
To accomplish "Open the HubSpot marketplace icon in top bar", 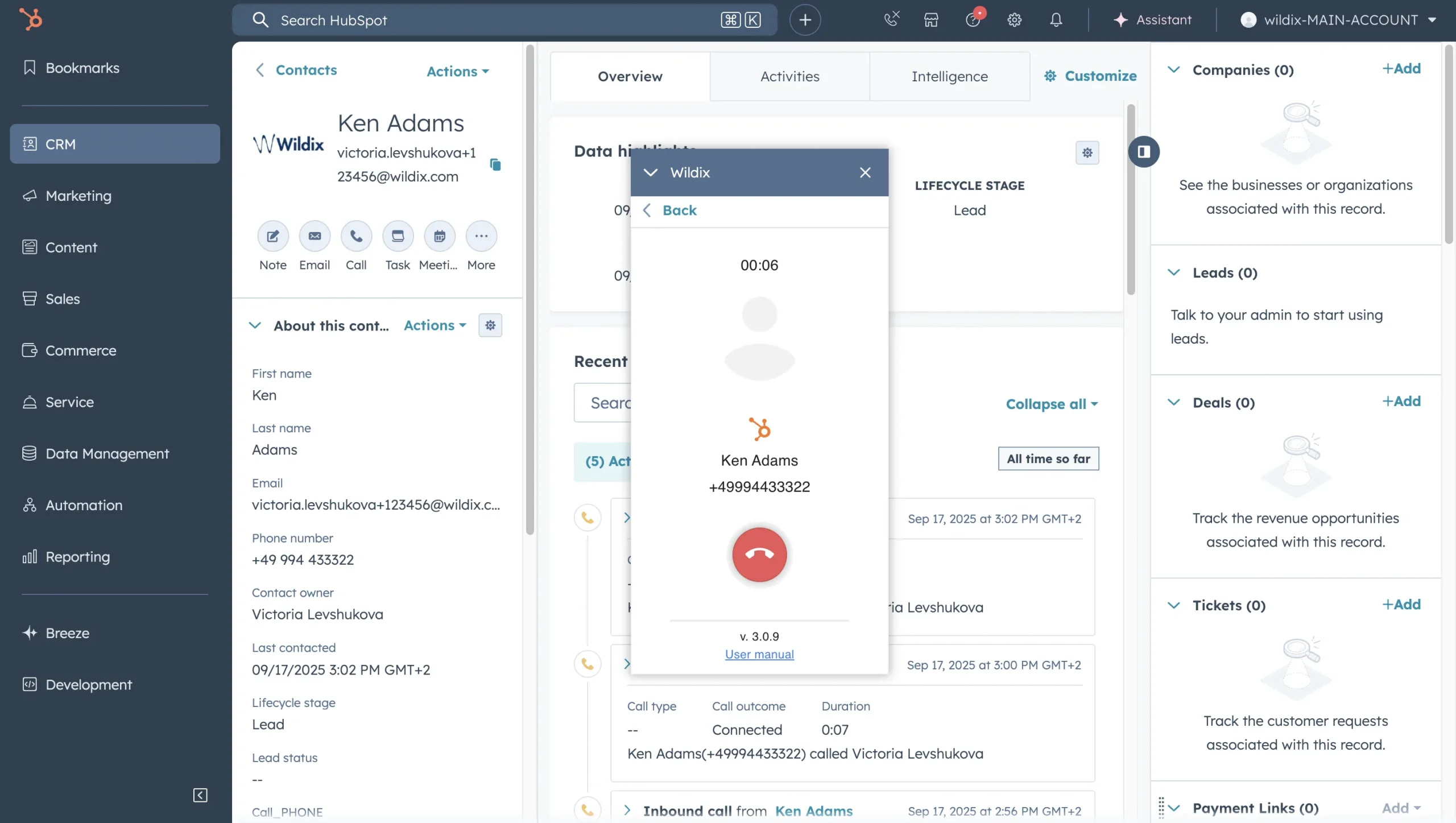I will pos(931,20).
